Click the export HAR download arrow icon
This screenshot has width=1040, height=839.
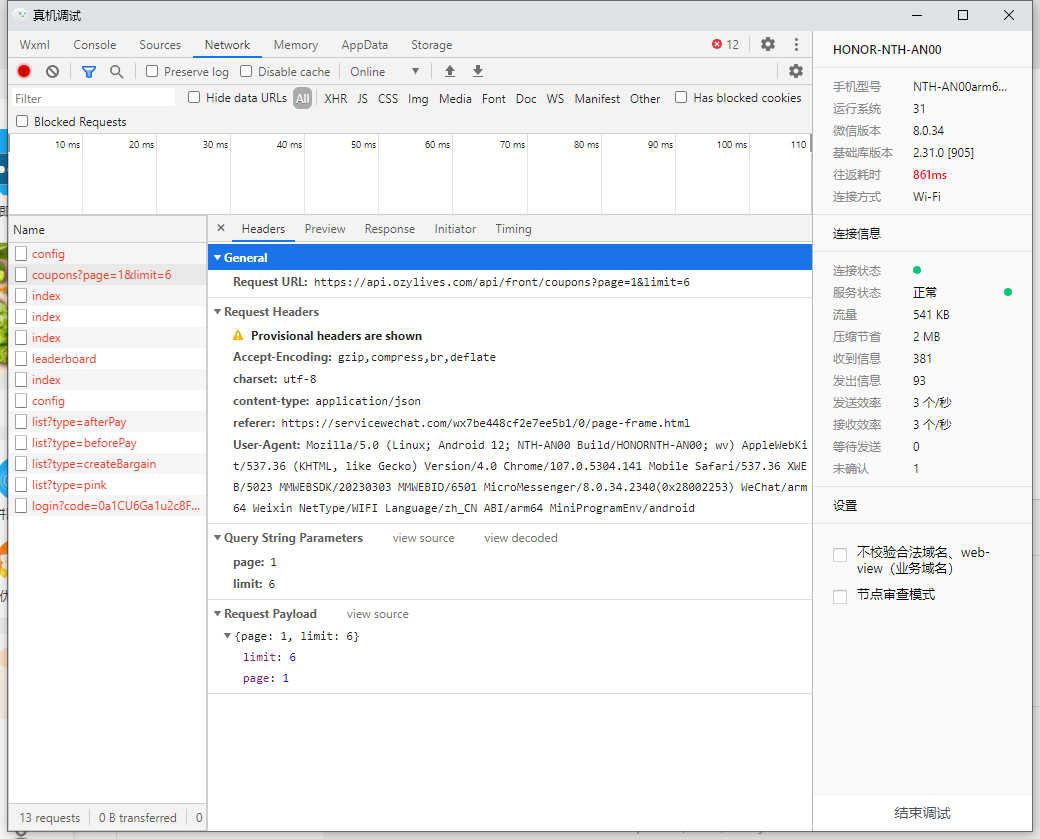tap(478, 71)
